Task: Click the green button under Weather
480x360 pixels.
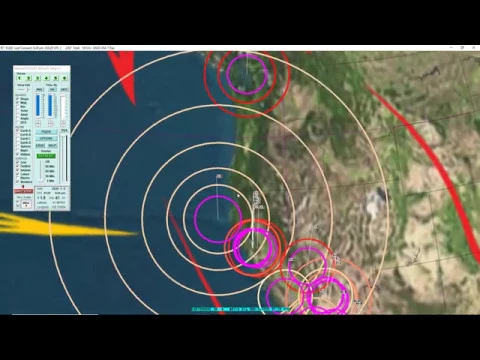Action: tap(46, 156)
